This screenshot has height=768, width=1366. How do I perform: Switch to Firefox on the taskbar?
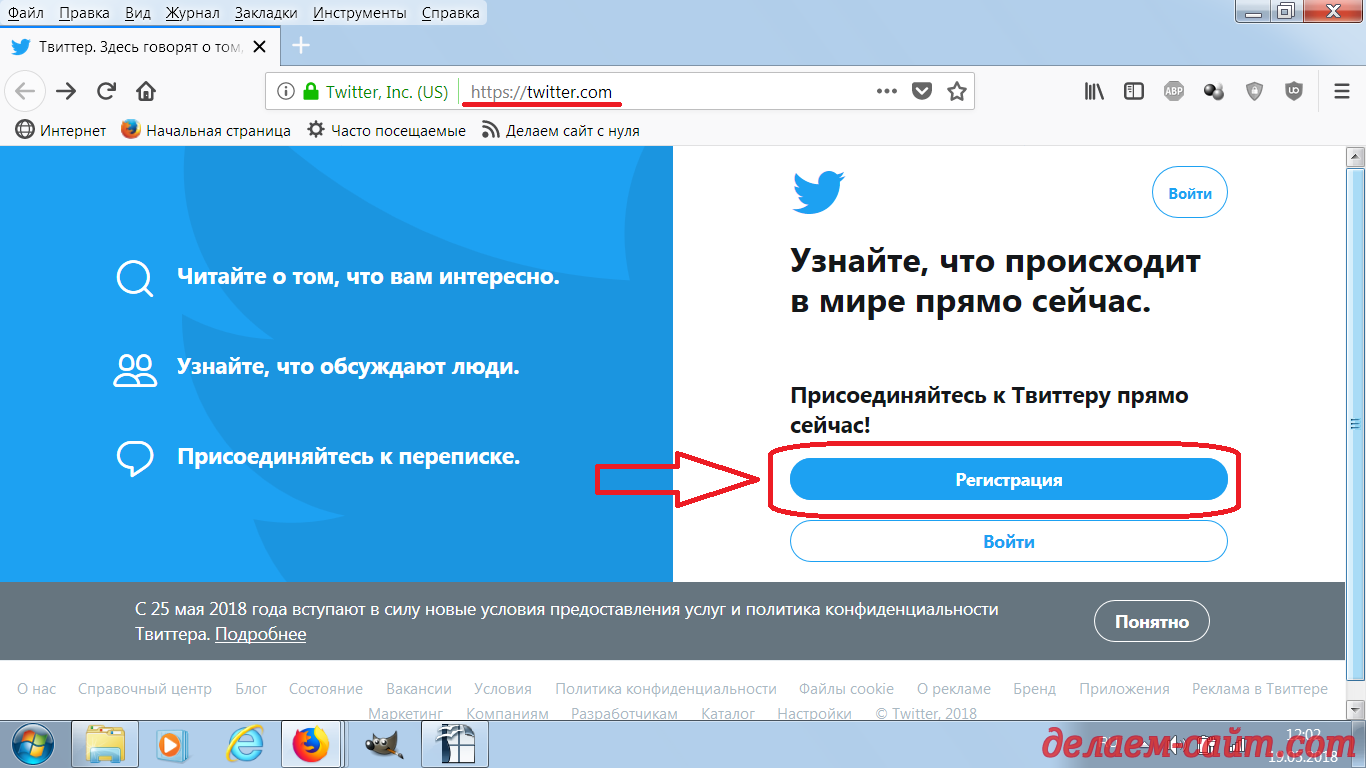[311, 744]
